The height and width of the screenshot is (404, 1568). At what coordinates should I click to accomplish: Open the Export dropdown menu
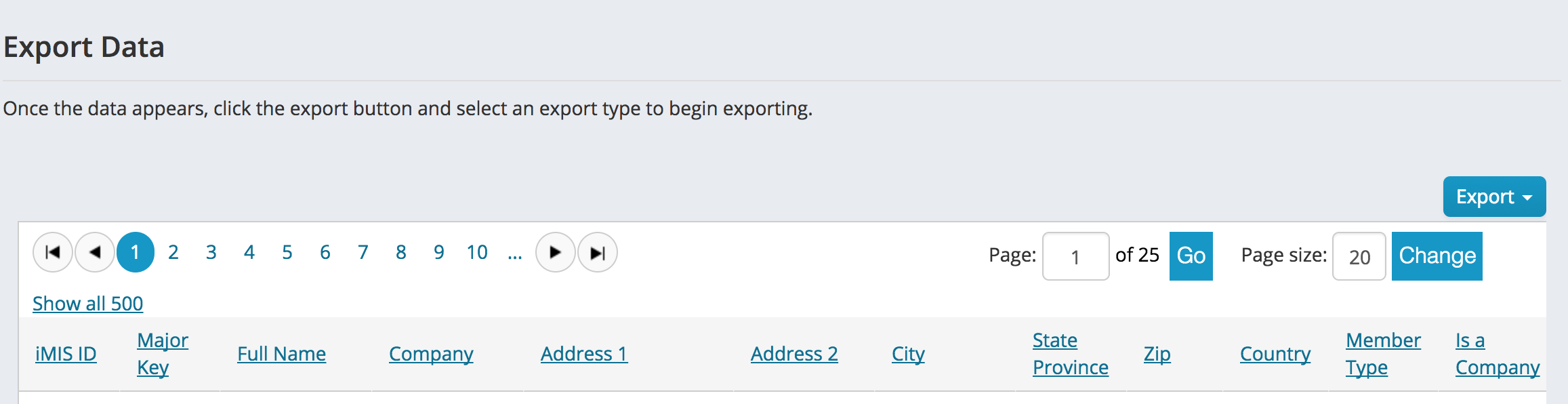(x=1493, y=197)
